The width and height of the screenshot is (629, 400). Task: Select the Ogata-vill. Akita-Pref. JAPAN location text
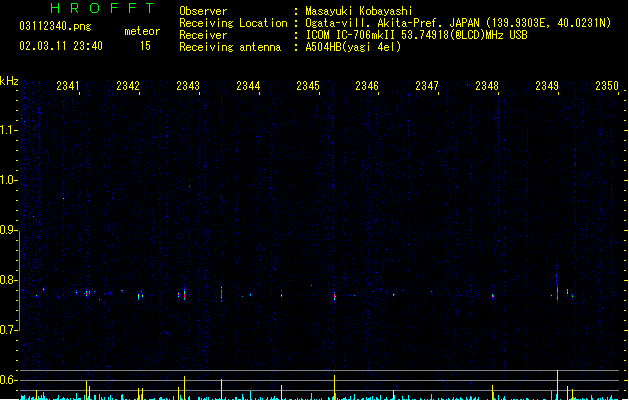tap(458, 23)
